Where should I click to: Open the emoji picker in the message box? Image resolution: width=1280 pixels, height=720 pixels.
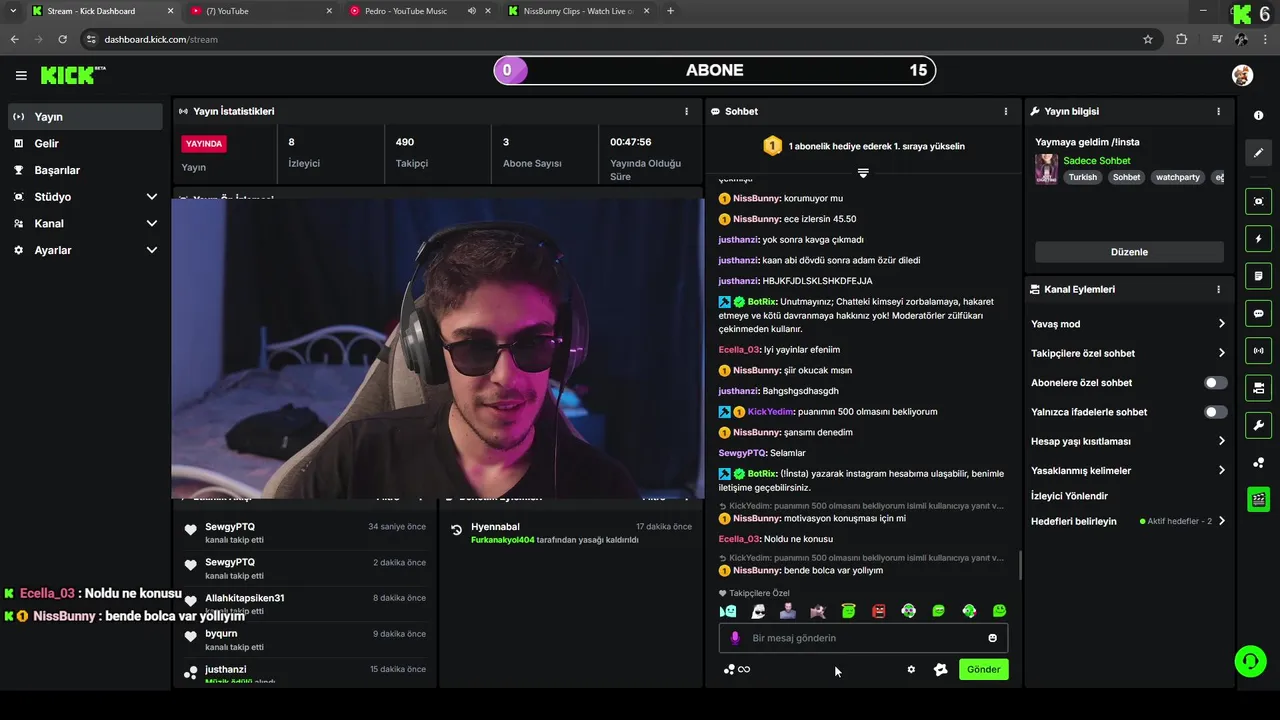click(x=992, y=638)
